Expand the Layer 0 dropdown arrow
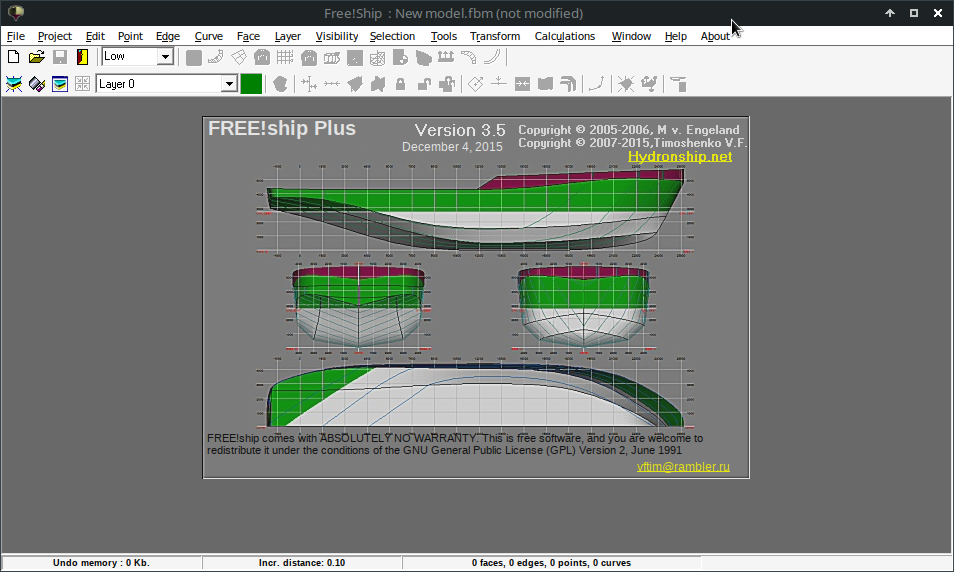Image resolution: width=954 pixels, height=572 pixels. (229, 84)
